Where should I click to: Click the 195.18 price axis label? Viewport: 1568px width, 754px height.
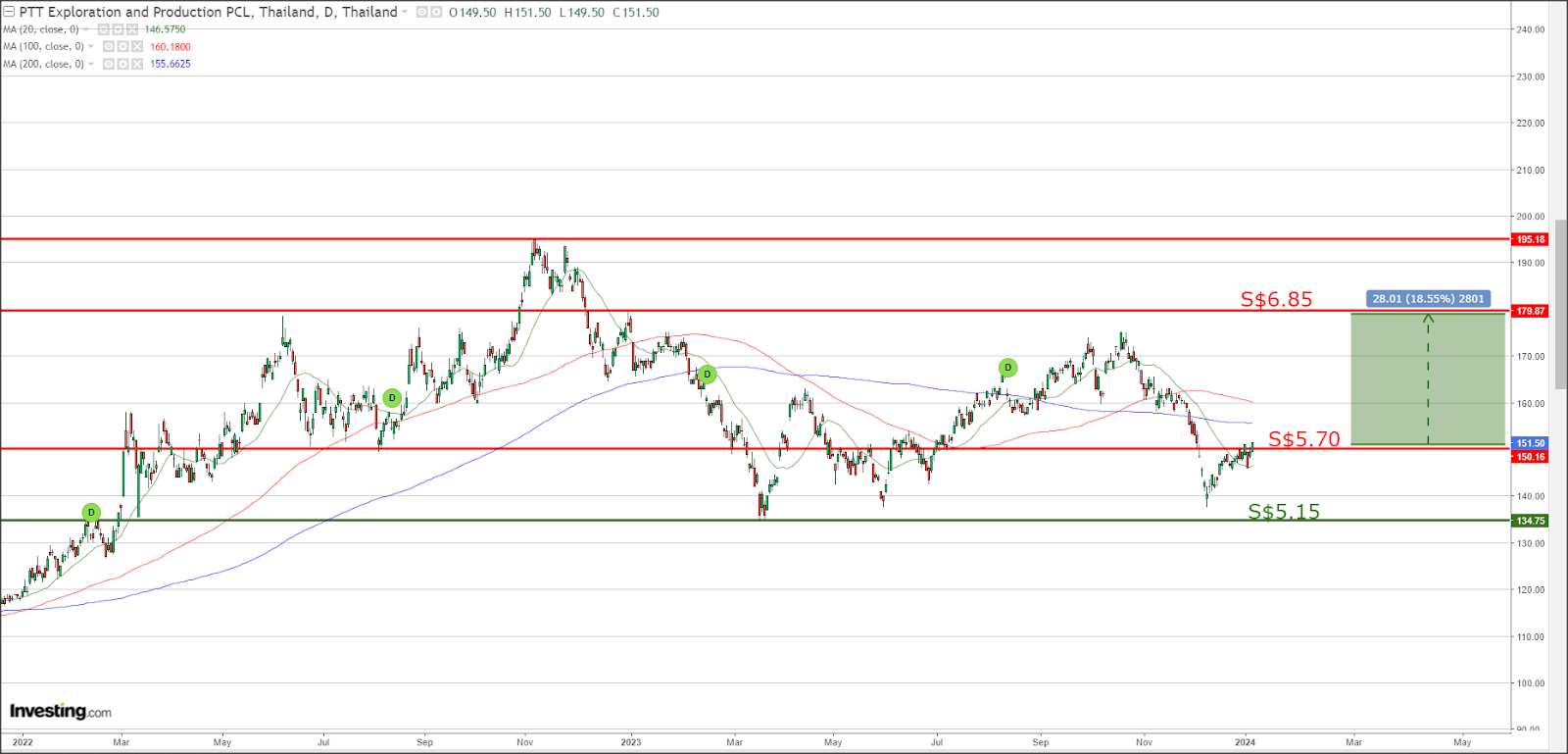coord(1531,239)
